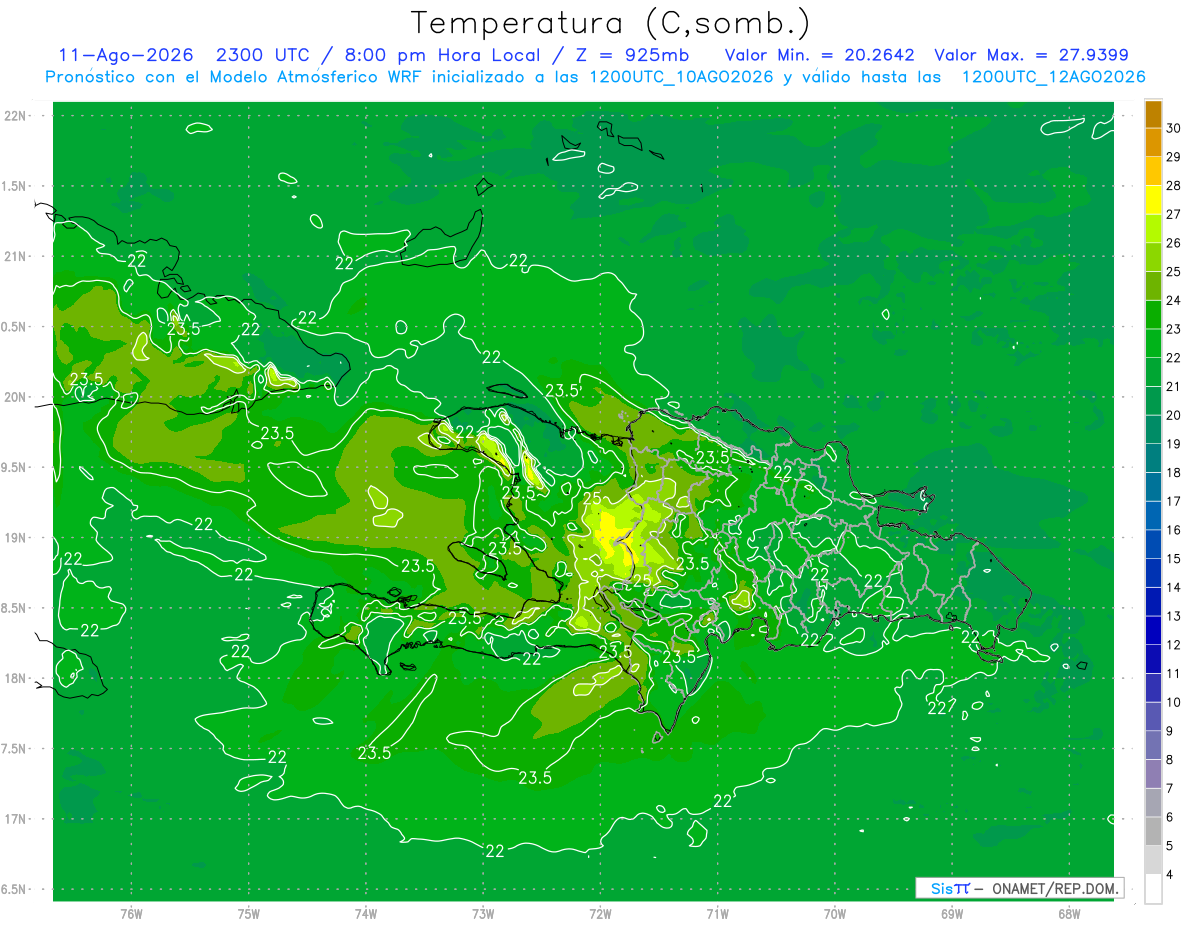Click the '7.5N' latitude axis label
The height and width of the screenshot is (927, 1200).
tap(15, 749)
